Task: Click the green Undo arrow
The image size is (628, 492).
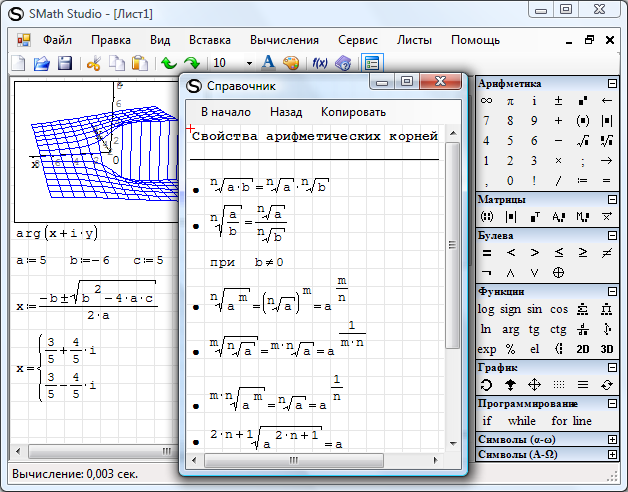Action: (x=168, y=64)
